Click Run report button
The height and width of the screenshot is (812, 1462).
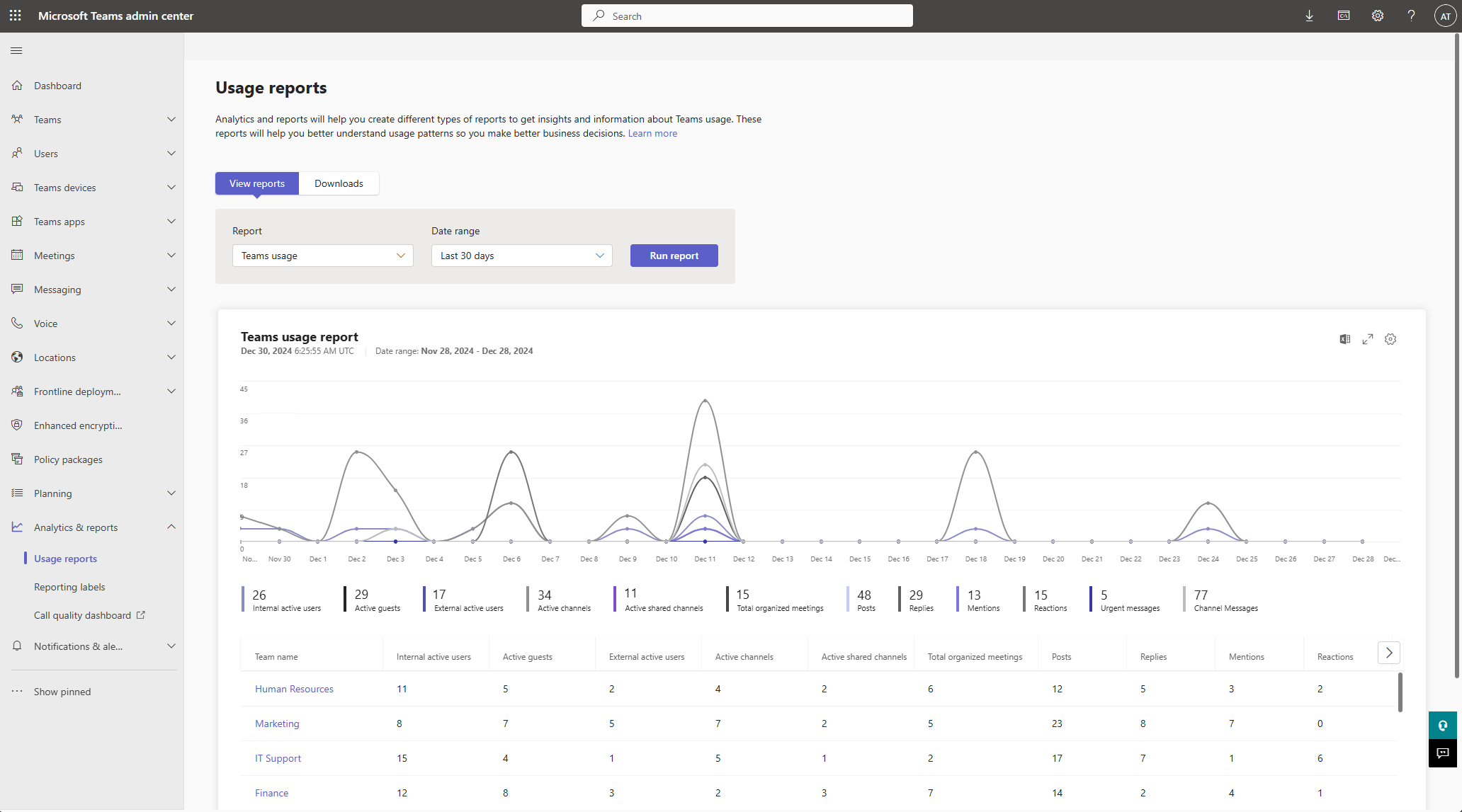tap(674, 255)
